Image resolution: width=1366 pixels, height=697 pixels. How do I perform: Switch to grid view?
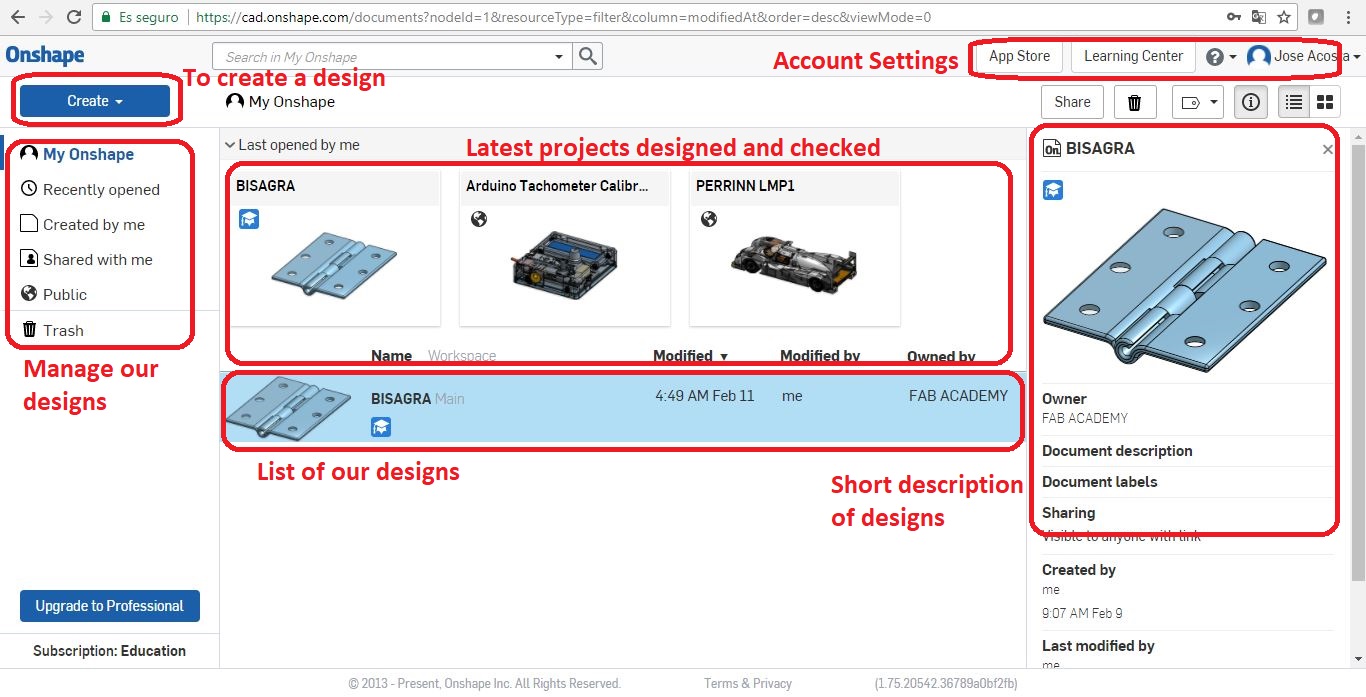(1325, 102)
